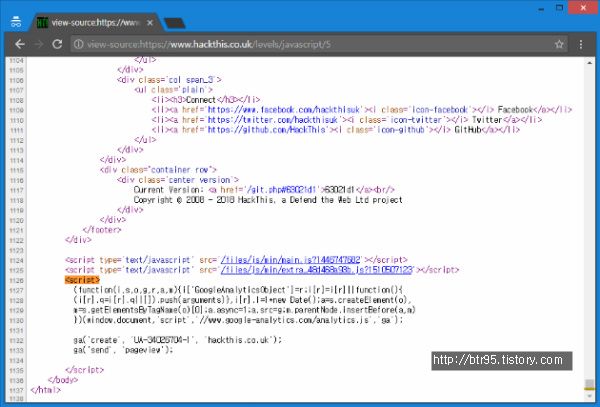Screen dimensions: 600x407
Task: Bookmark this page with star icon
Action: 559,44
